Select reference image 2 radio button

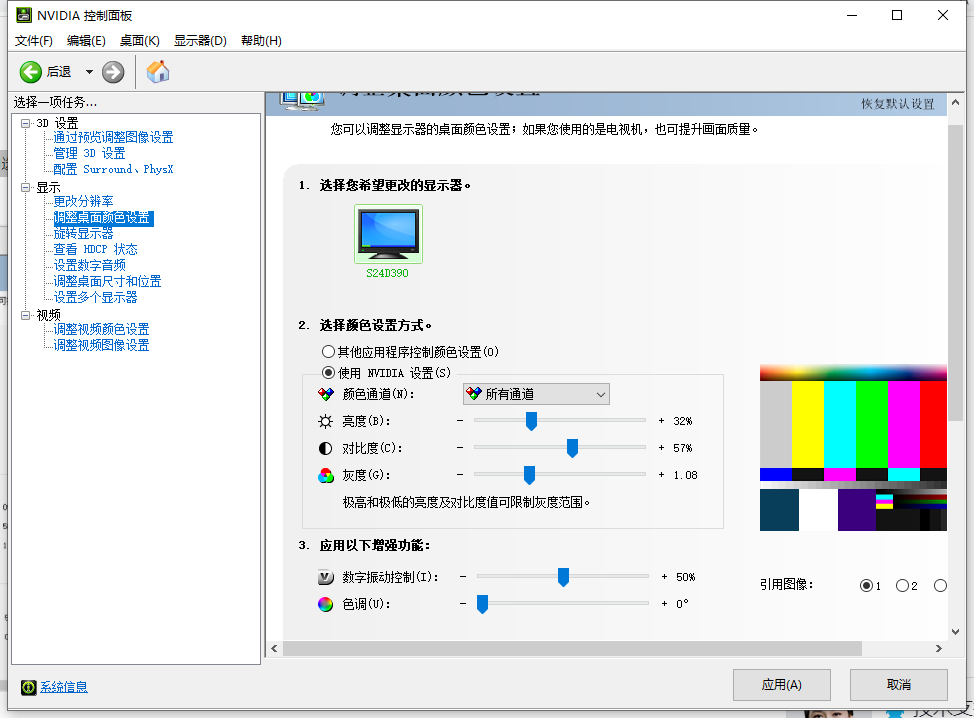point(900,585)
